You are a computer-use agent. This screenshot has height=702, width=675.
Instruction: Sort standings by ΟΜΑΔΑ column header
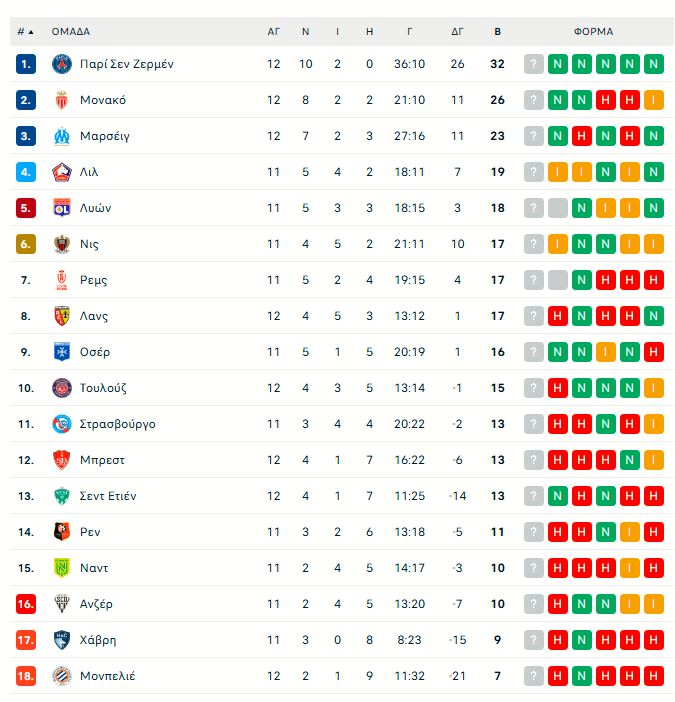coord(71,31)
